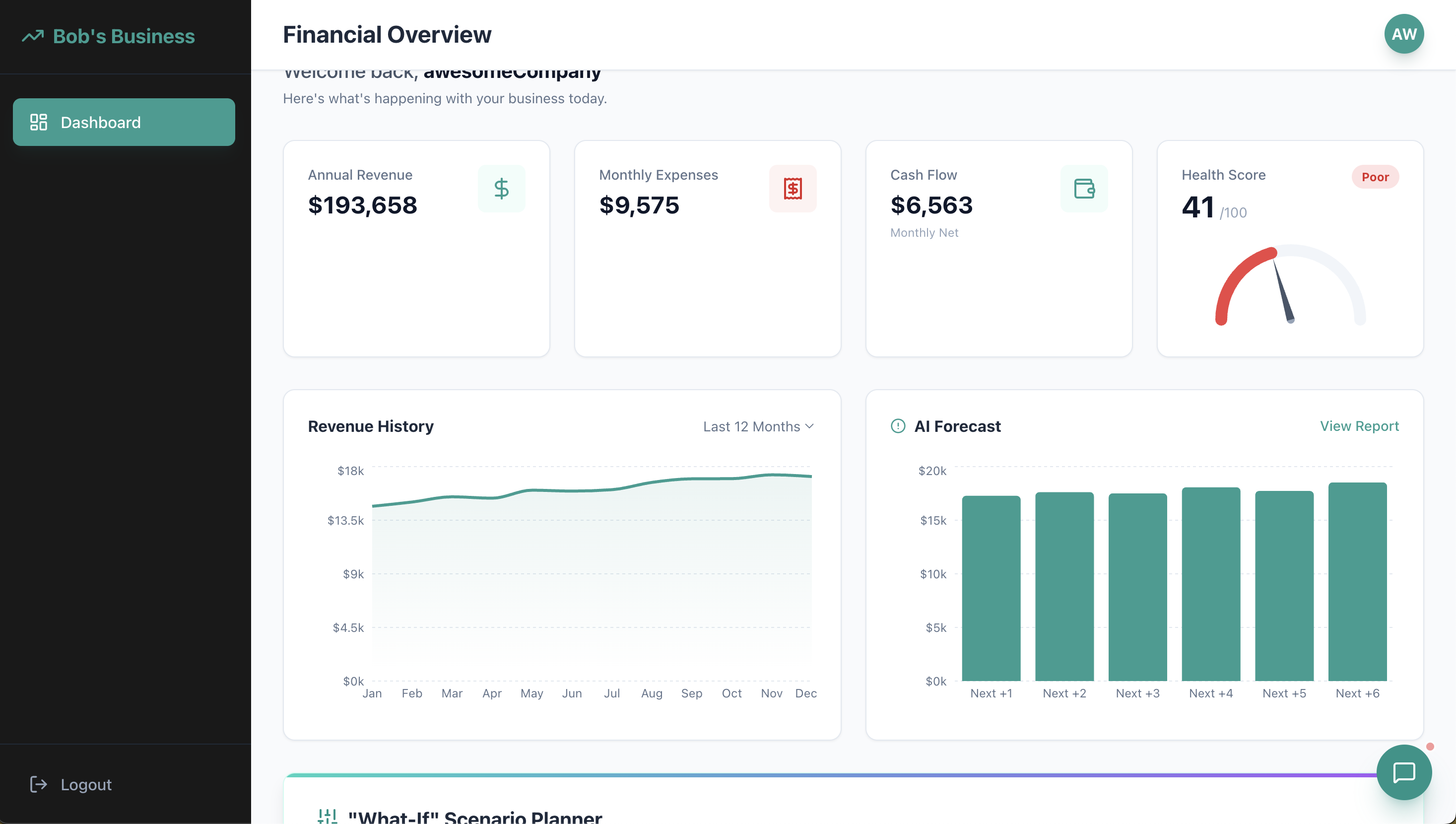Click the Financial Overview header title
This screenshot has height=824, width=1456.
coord(387,34)
